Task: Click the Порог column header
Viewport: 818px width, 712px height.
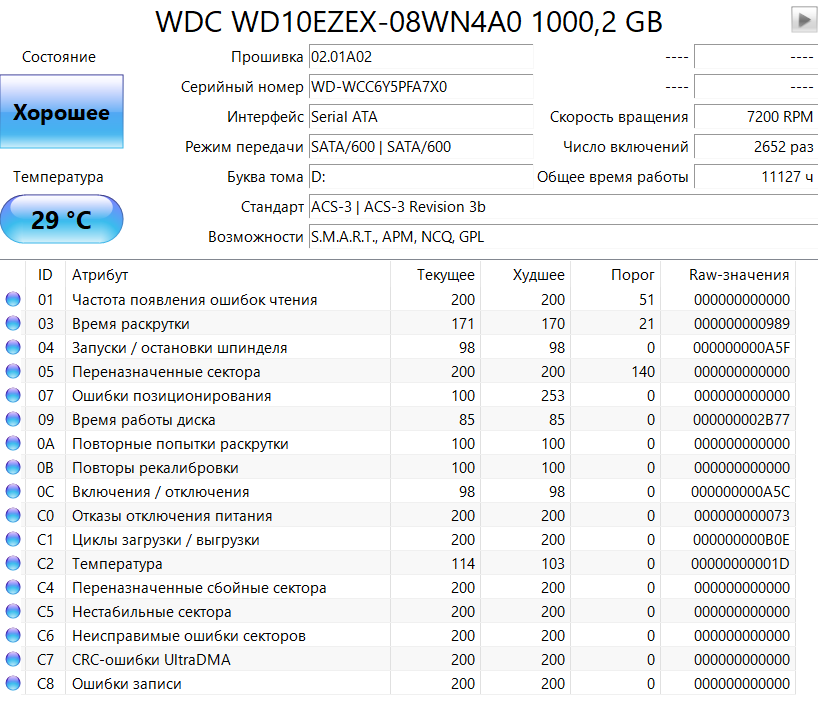Action: [616, 274]
